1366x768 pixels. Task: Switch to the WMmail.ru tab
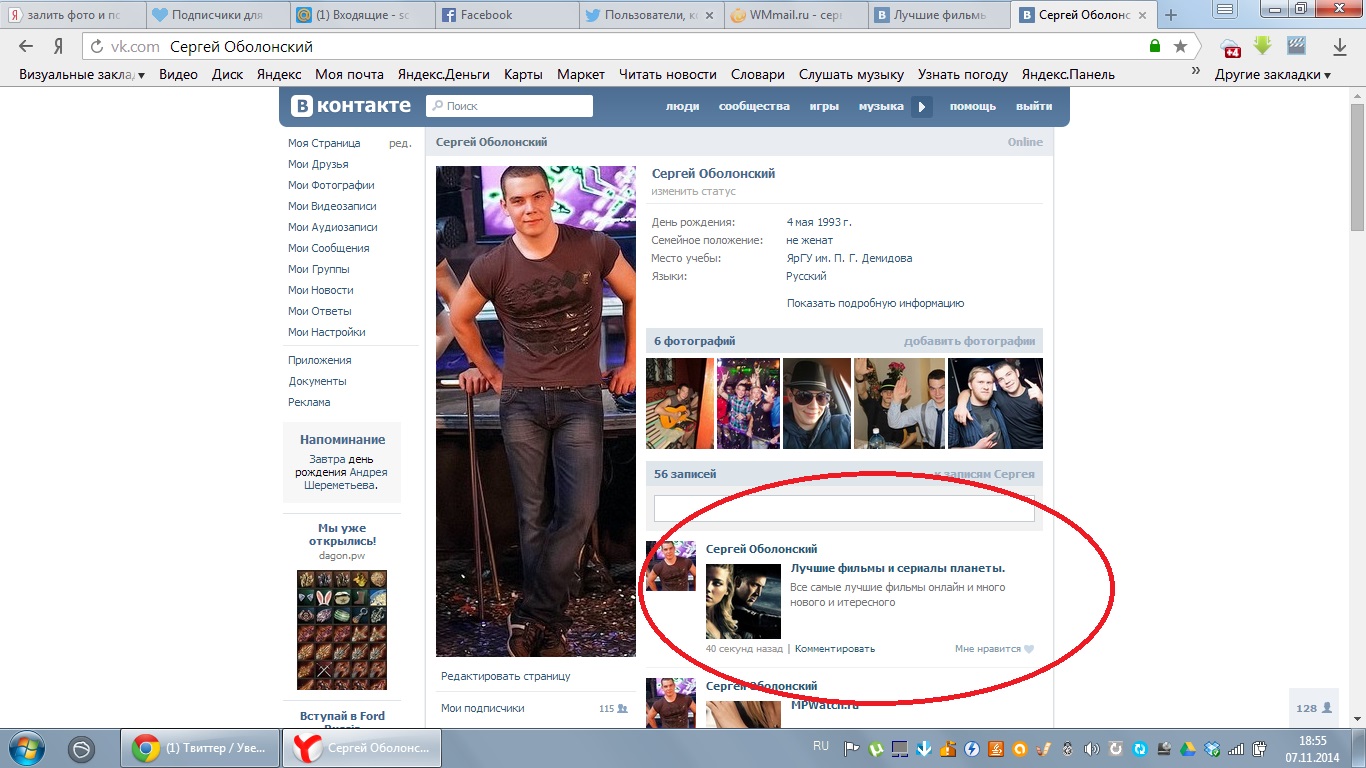click(795, 15)
